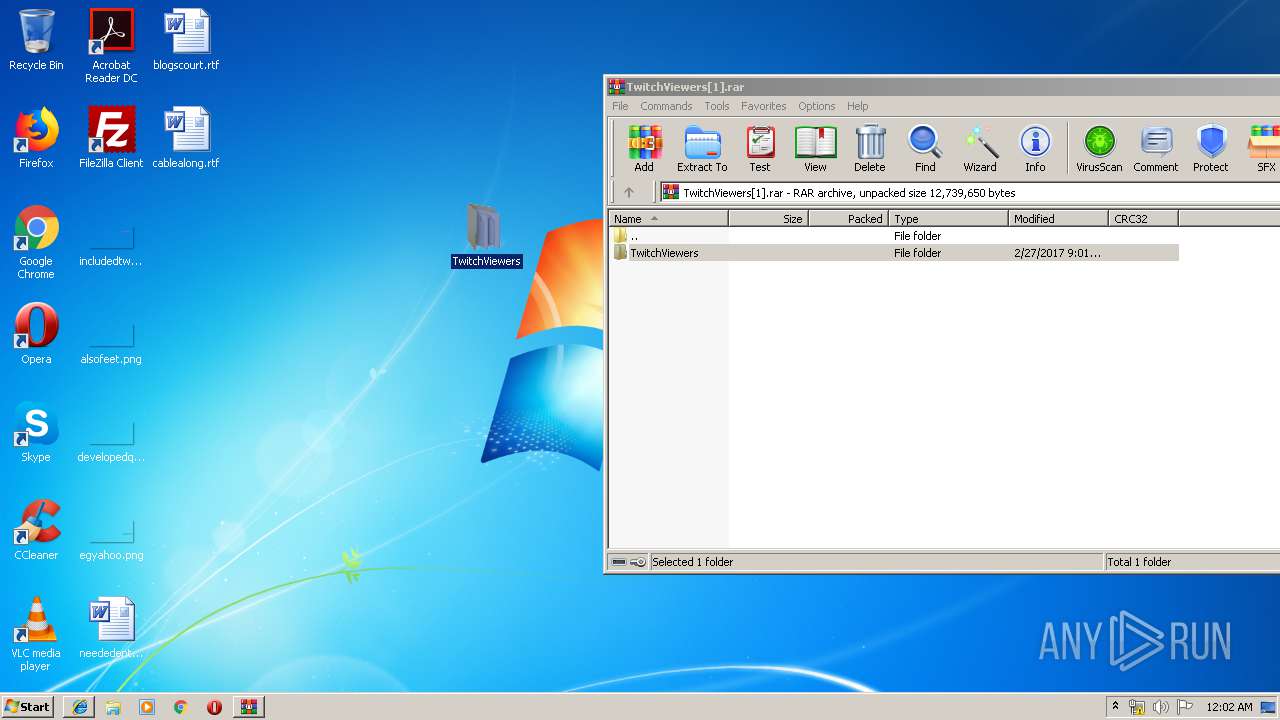Select the TwitchViewers folder in archive list

[894, 253]
